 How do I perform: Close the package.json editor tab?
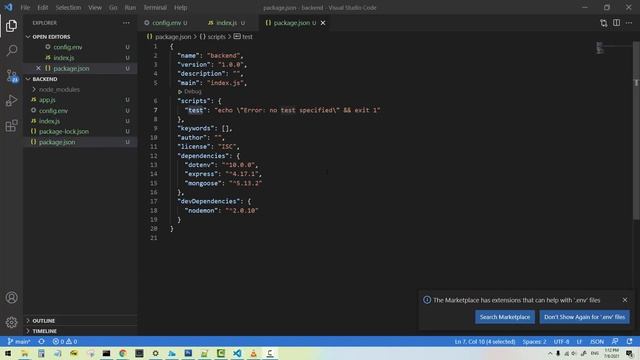[323, 23]
